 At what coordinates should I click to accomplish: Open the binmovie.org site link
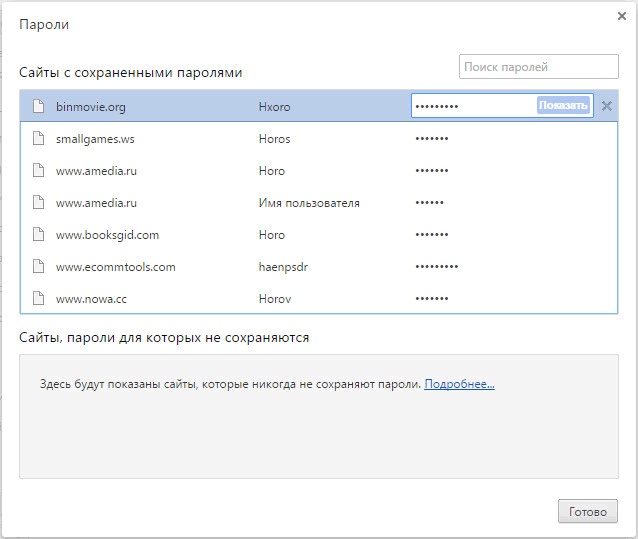point(90,106)
